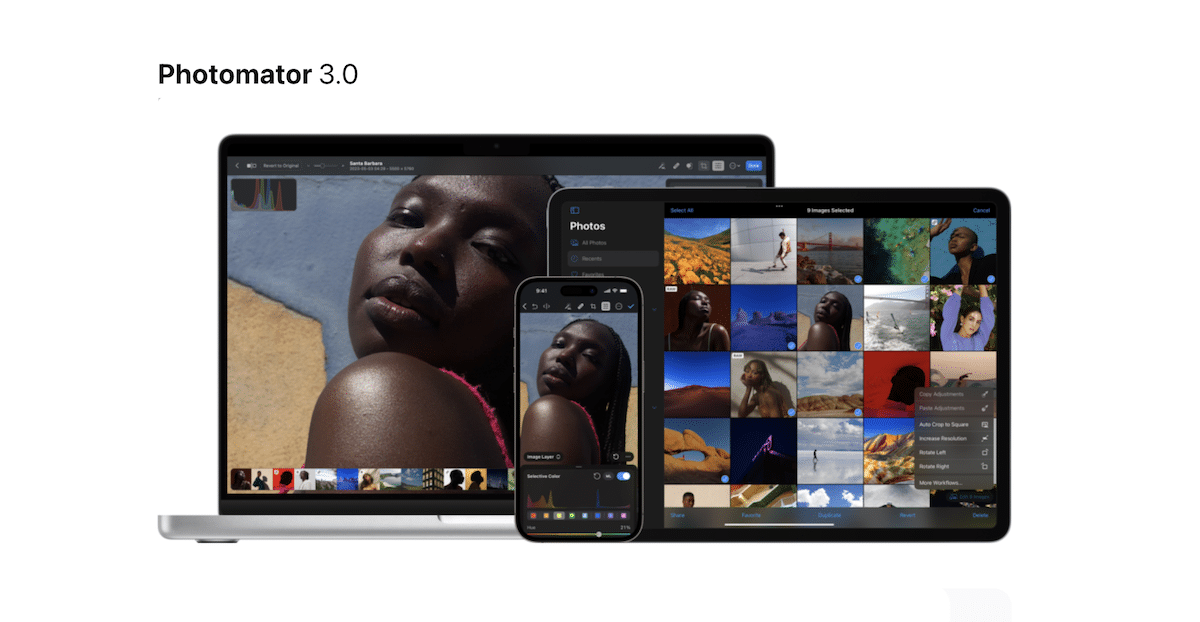Select the yellow color swatch on the iPhone
Viewport: 1200px width, 622px height.
tap(559, 516)
